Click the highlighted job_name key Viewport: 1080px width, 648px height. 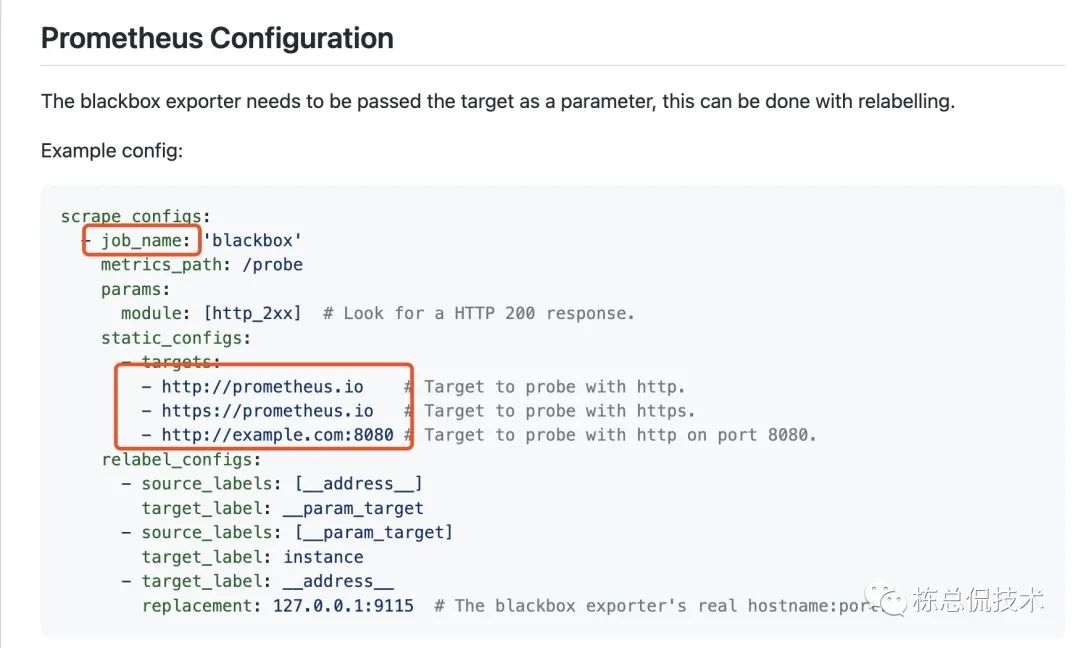(144, 241)
